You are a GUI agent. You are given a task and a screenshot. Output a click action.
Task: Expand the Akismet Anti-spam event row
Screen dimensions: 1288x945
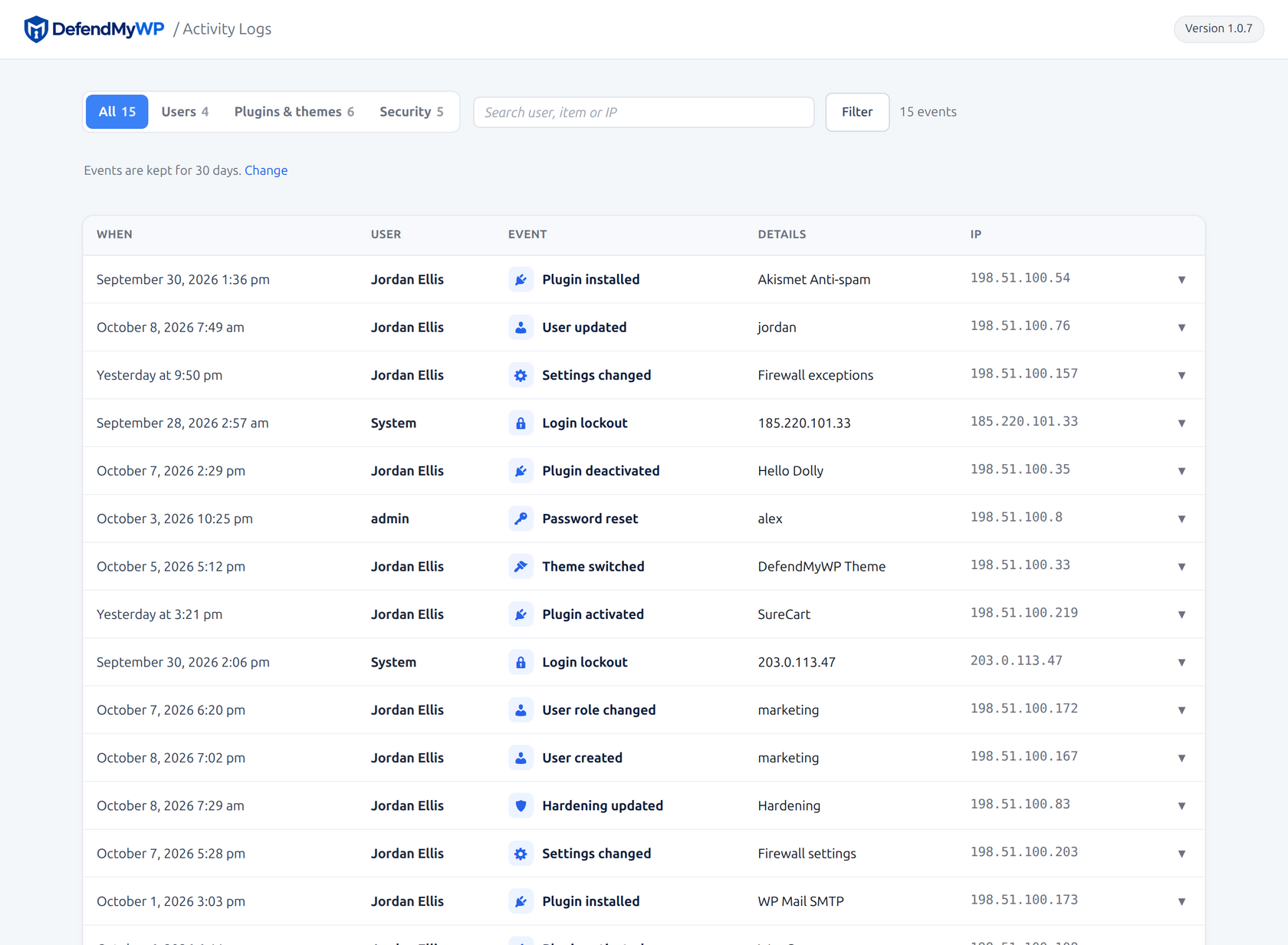[1181, 279]
